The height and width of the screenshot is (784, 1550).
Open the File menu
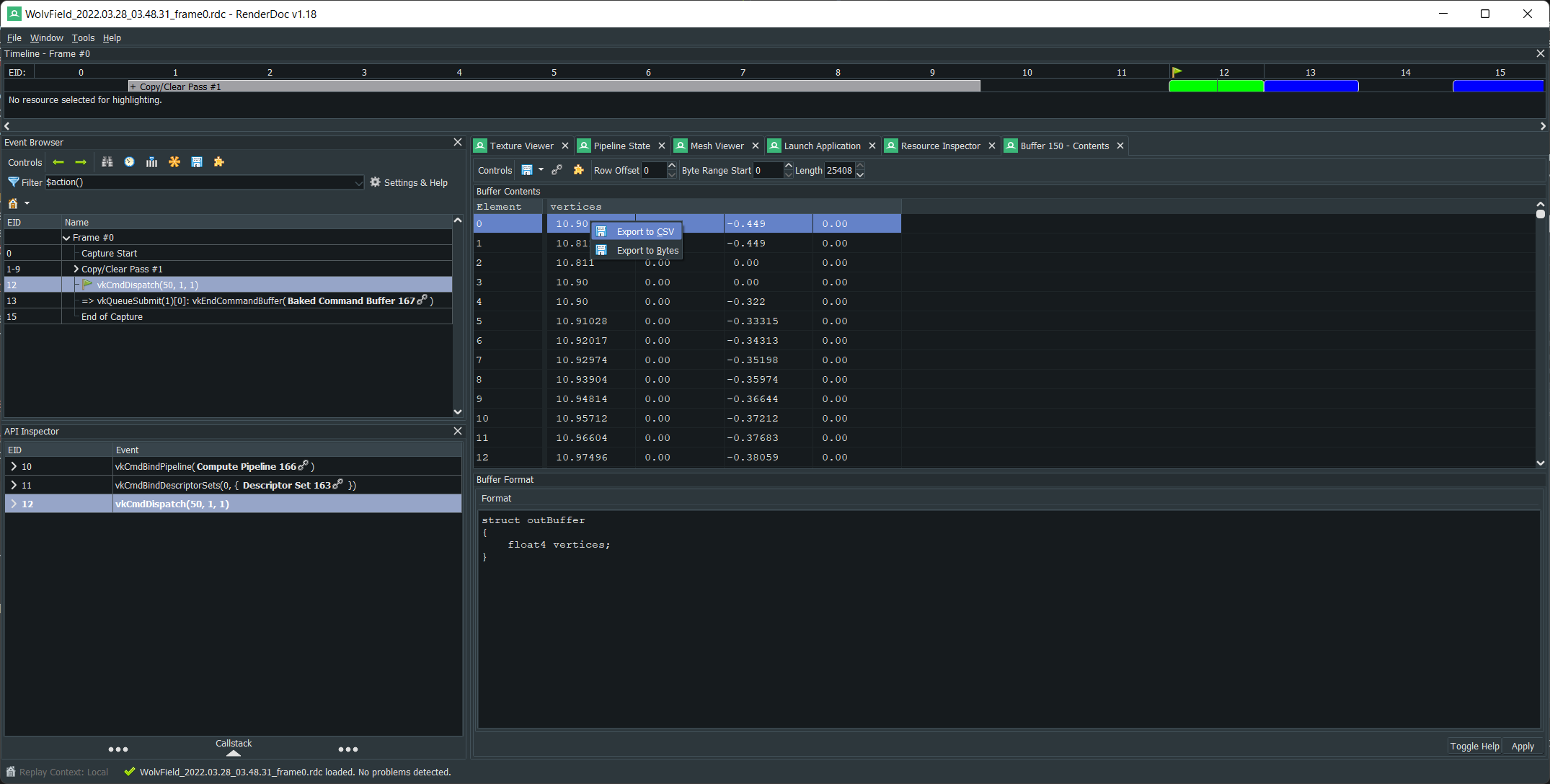(14, 37)
